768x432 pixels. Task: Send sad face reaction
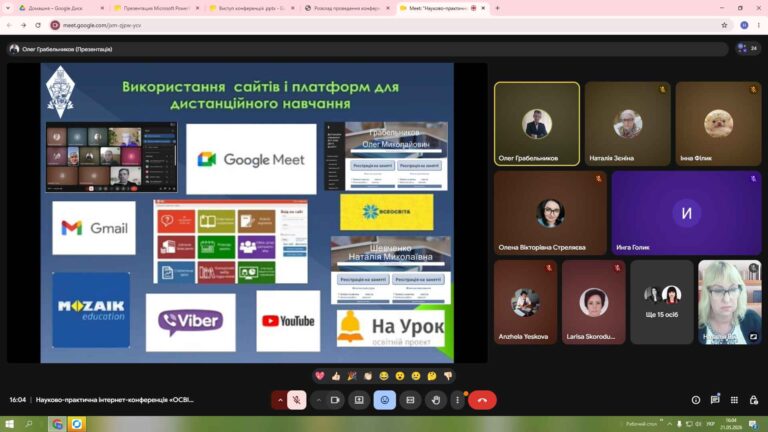(416, 376)
